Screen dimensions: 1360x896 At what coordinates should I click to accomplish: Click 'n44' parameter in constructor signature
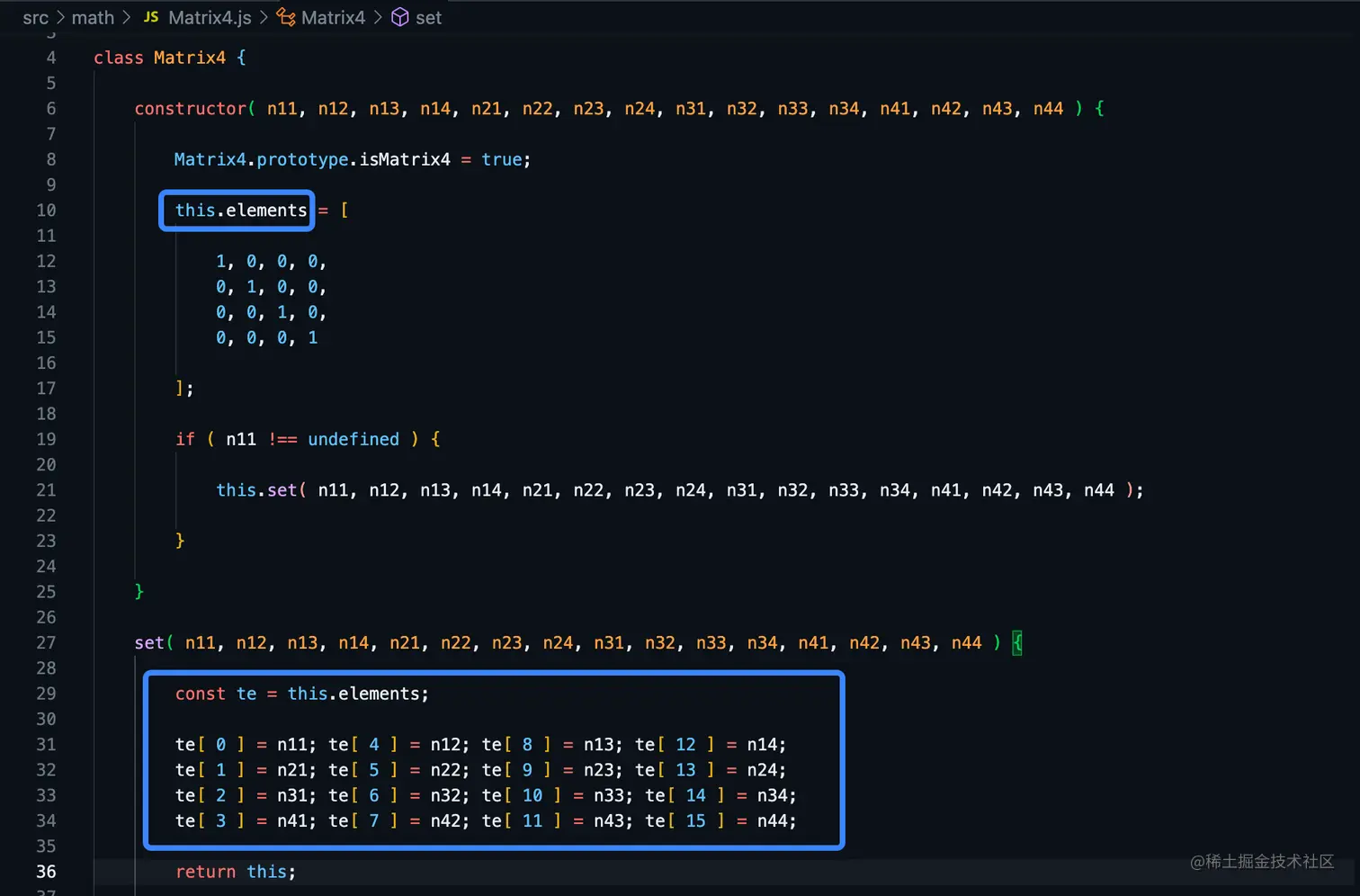pos(1048,109)
